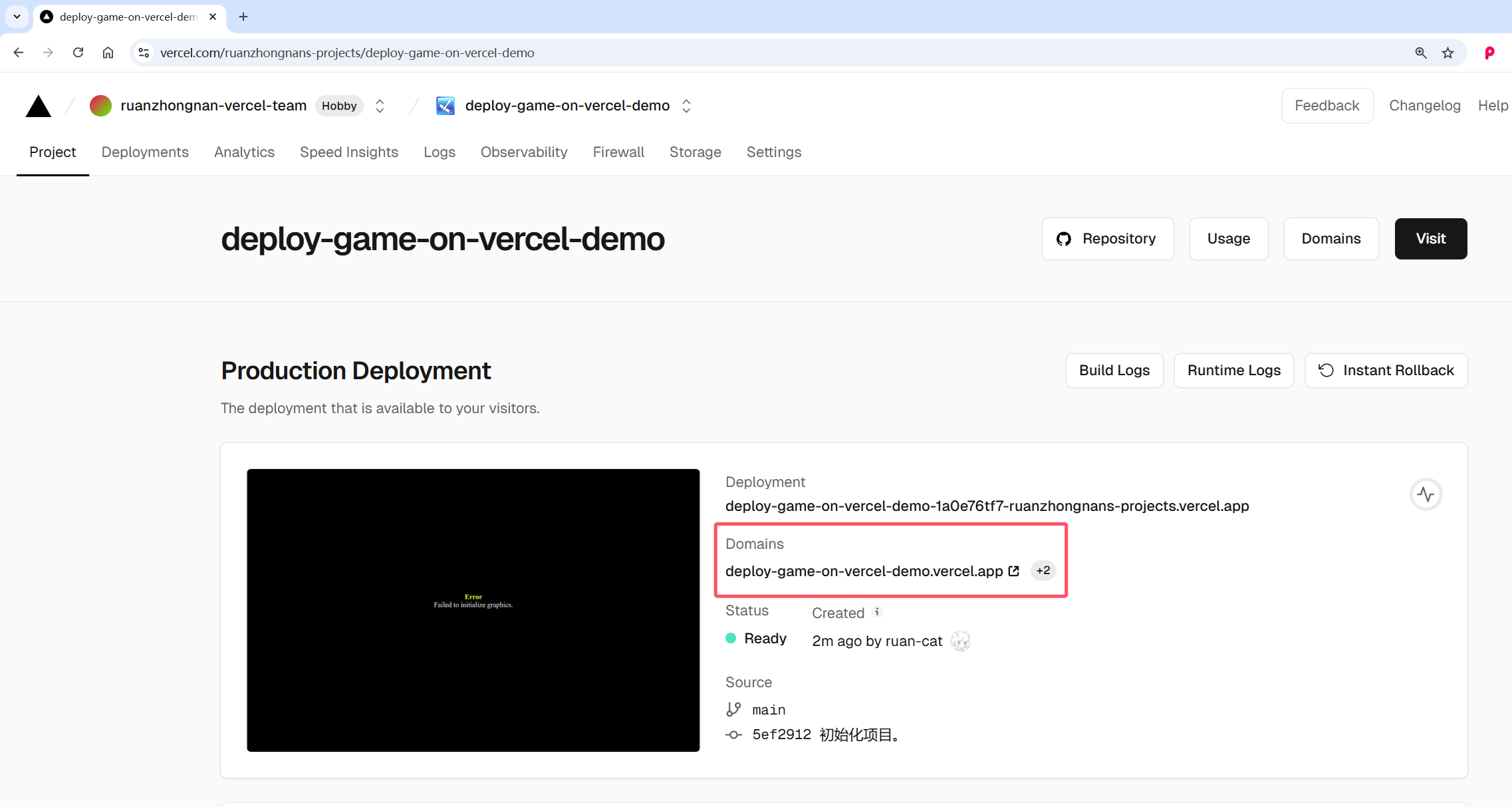Open the Changelog link
This screenshot has width=1512, height=807.
pos(1425,106)
